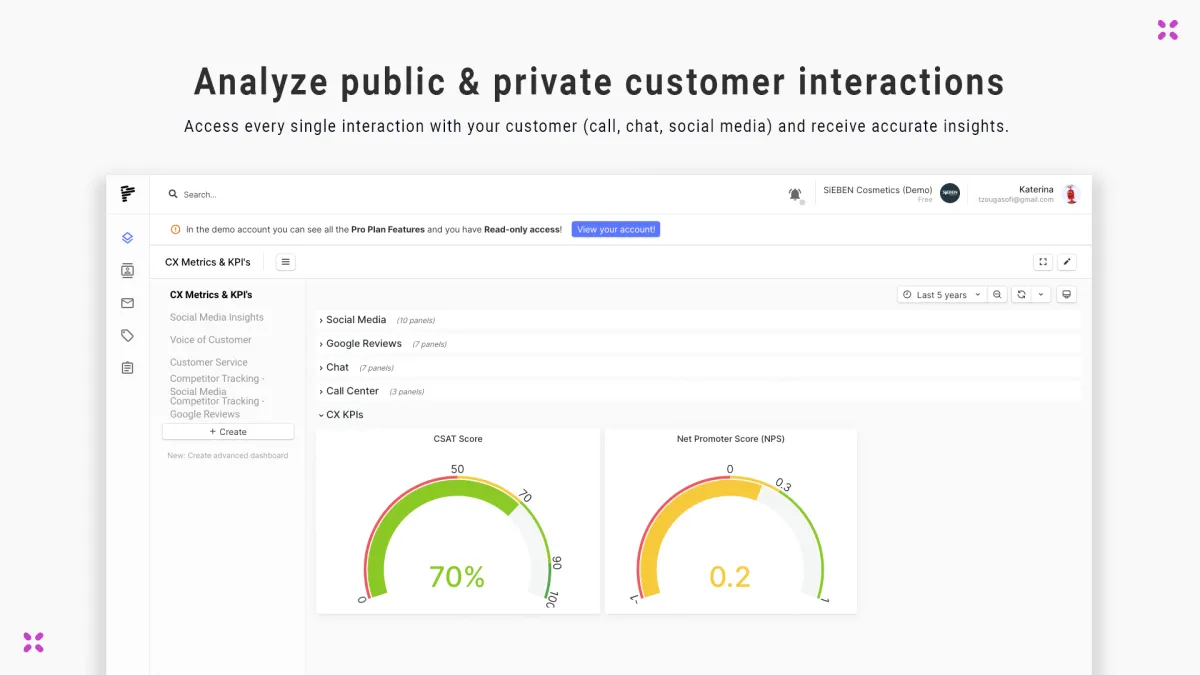
Task: Click the View your account! button
Action: click(616, 229)
